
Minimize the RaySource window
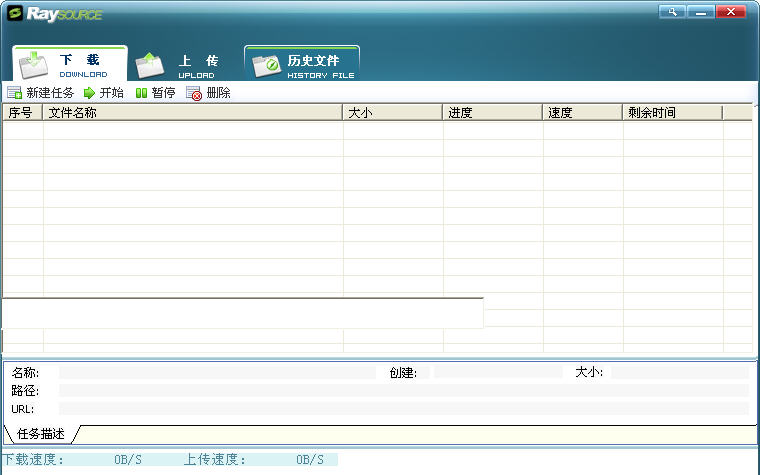pos(702,12)
